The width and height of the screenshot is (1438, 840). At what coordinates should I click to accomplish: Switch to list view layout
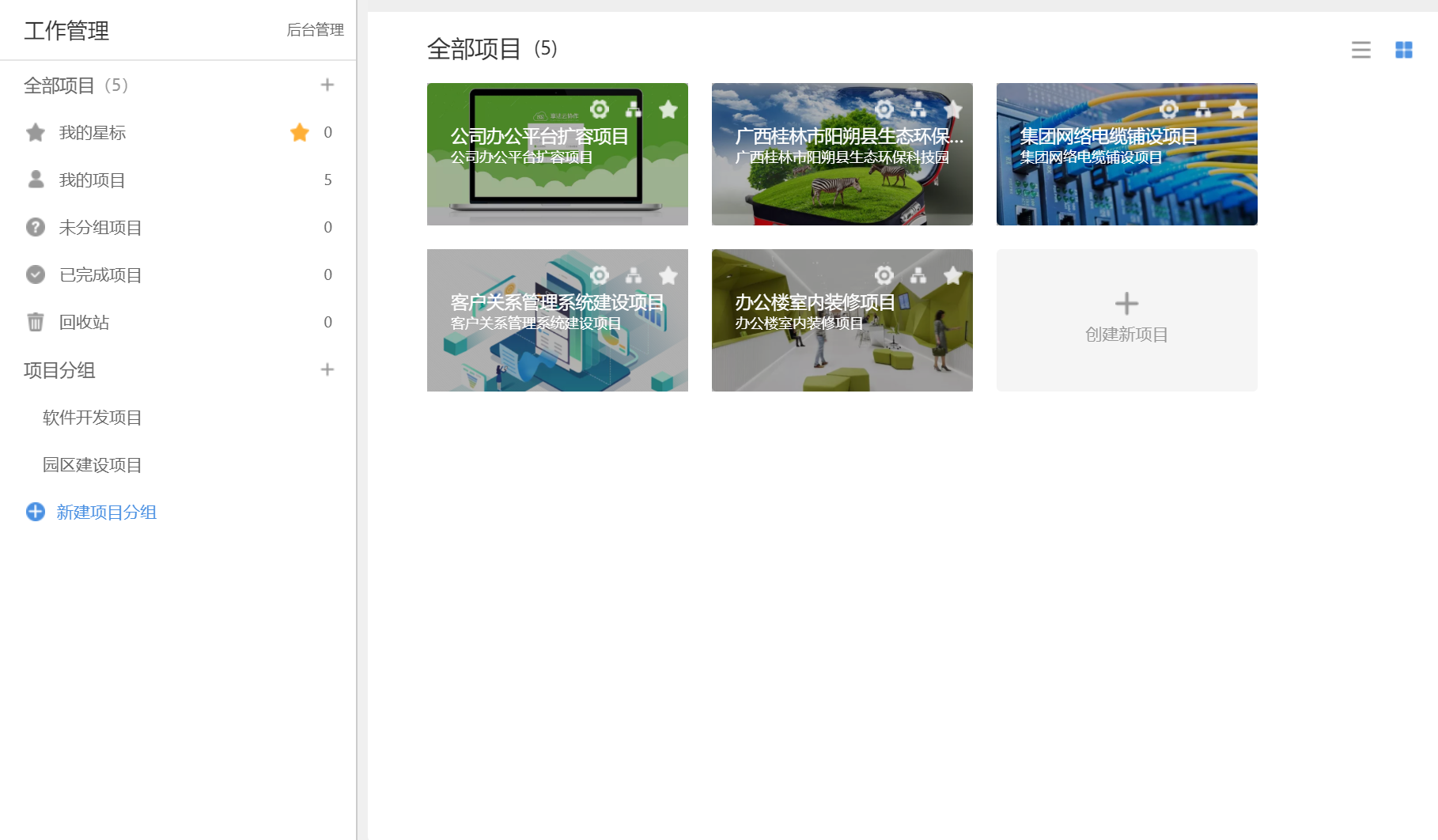[x=1360, y=50]
